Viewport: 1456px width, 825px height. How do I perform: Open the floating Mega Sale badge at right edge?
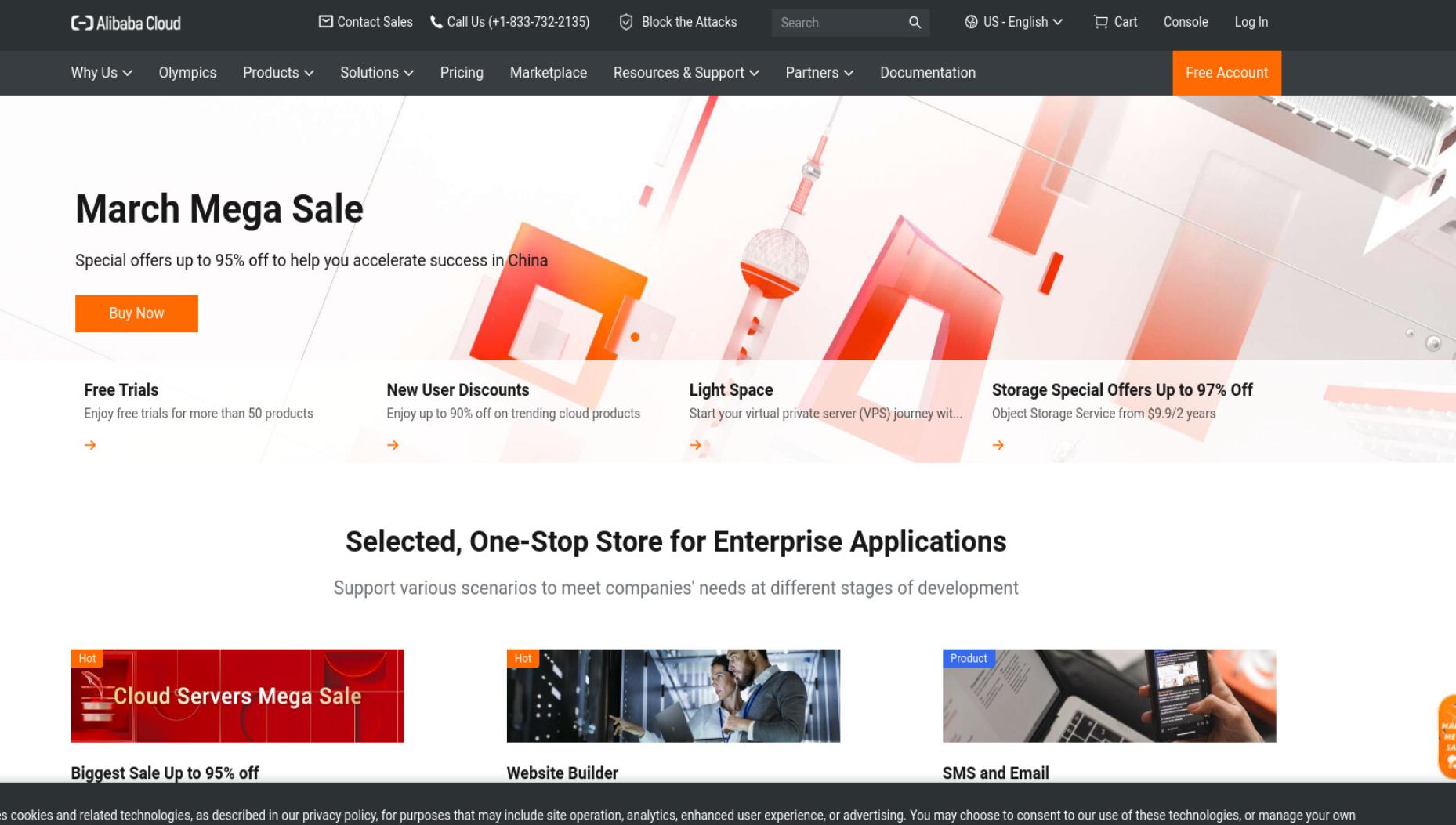point(1447,736)
